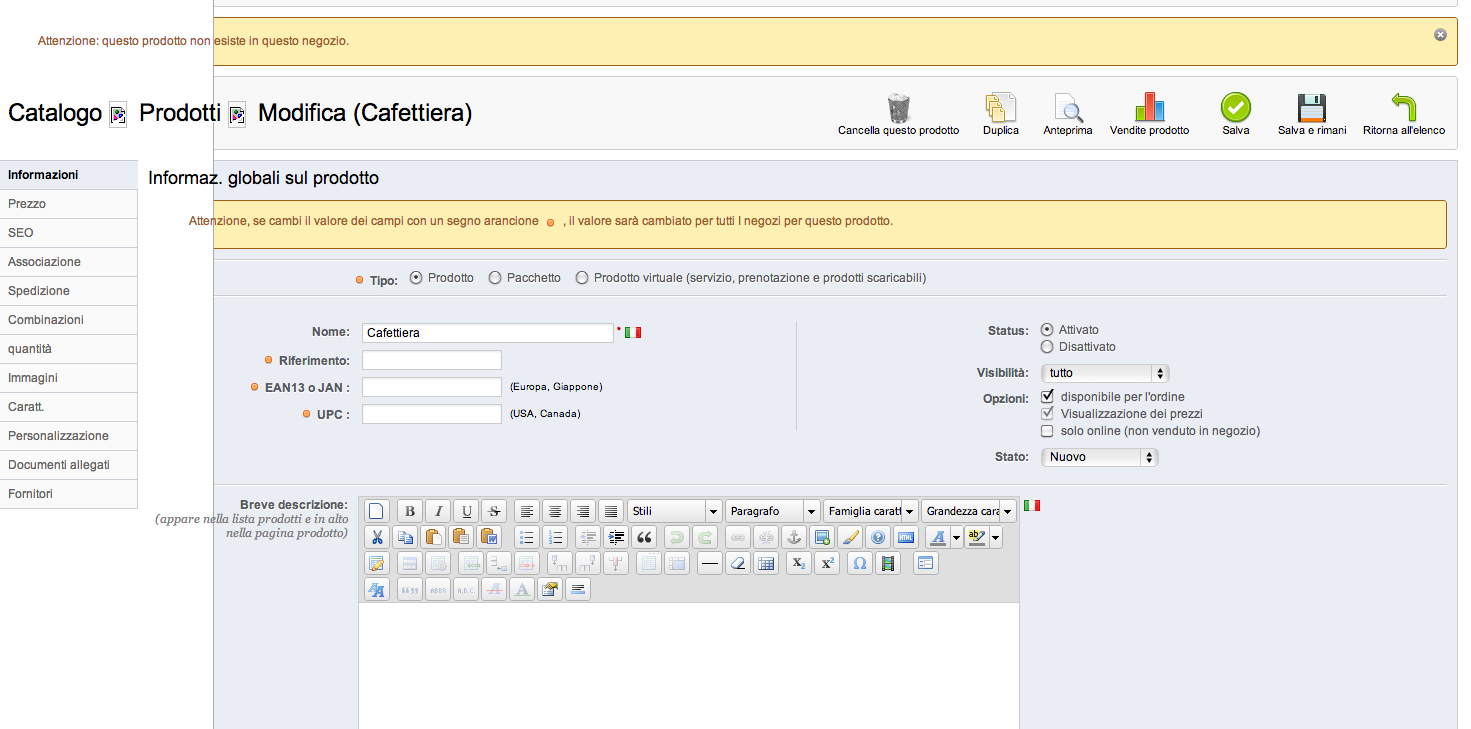
Task: Click the scissors cut icon
Action: tap(376, 537)
